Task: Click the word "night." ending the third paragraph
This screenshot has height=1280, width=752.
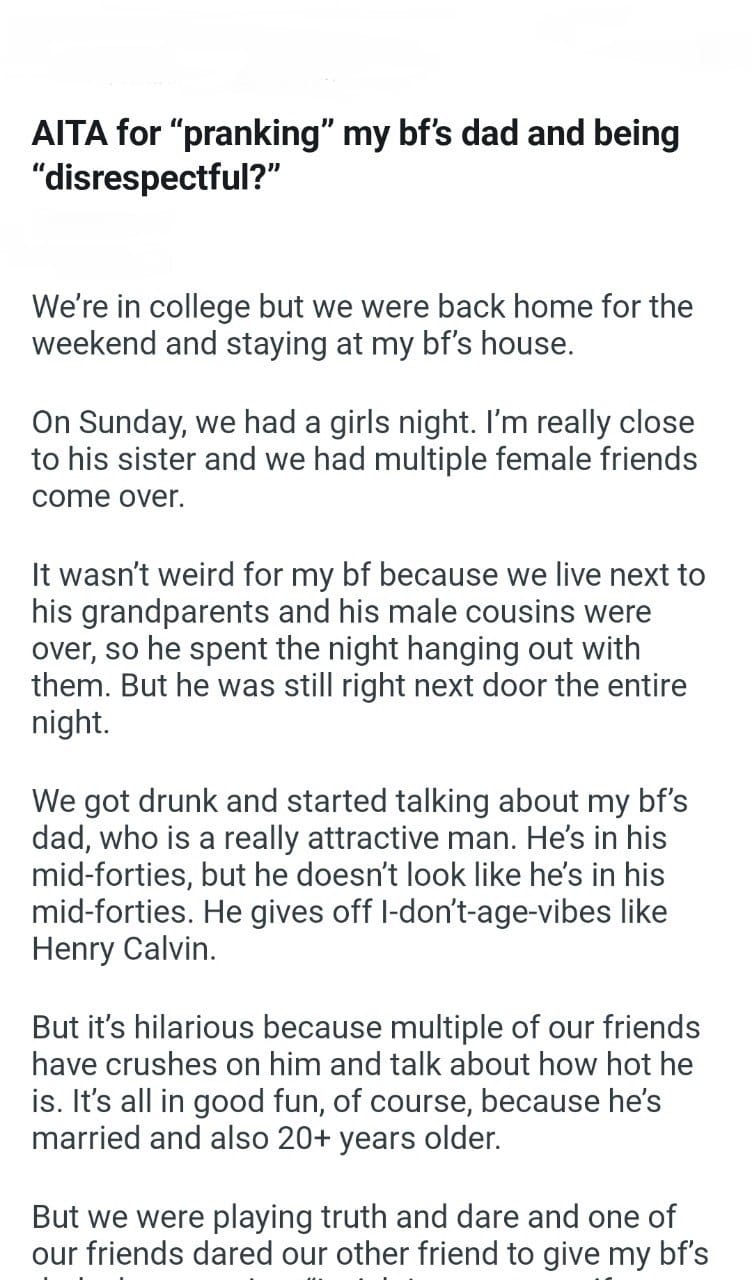Action: click(70, 724)
